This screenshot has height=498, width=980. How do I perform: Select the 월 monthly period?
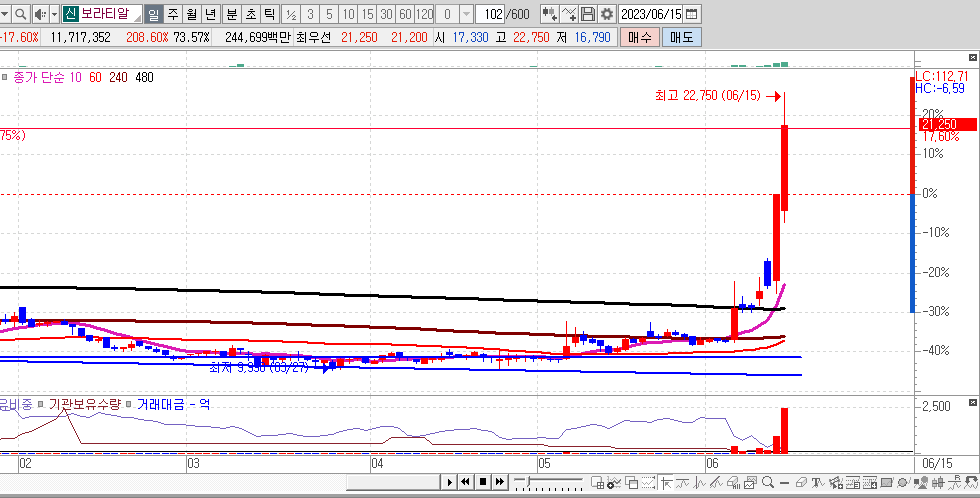[191, 14]
